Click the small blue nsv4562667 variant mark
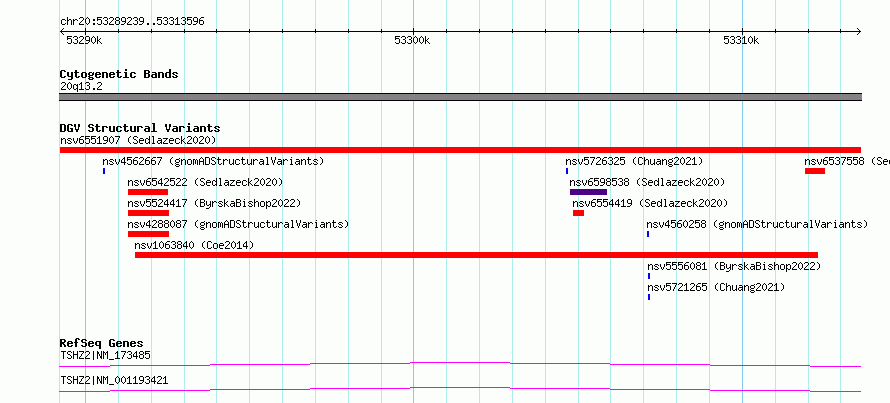This screenshot has height=403, width=890. pos(104,171)
